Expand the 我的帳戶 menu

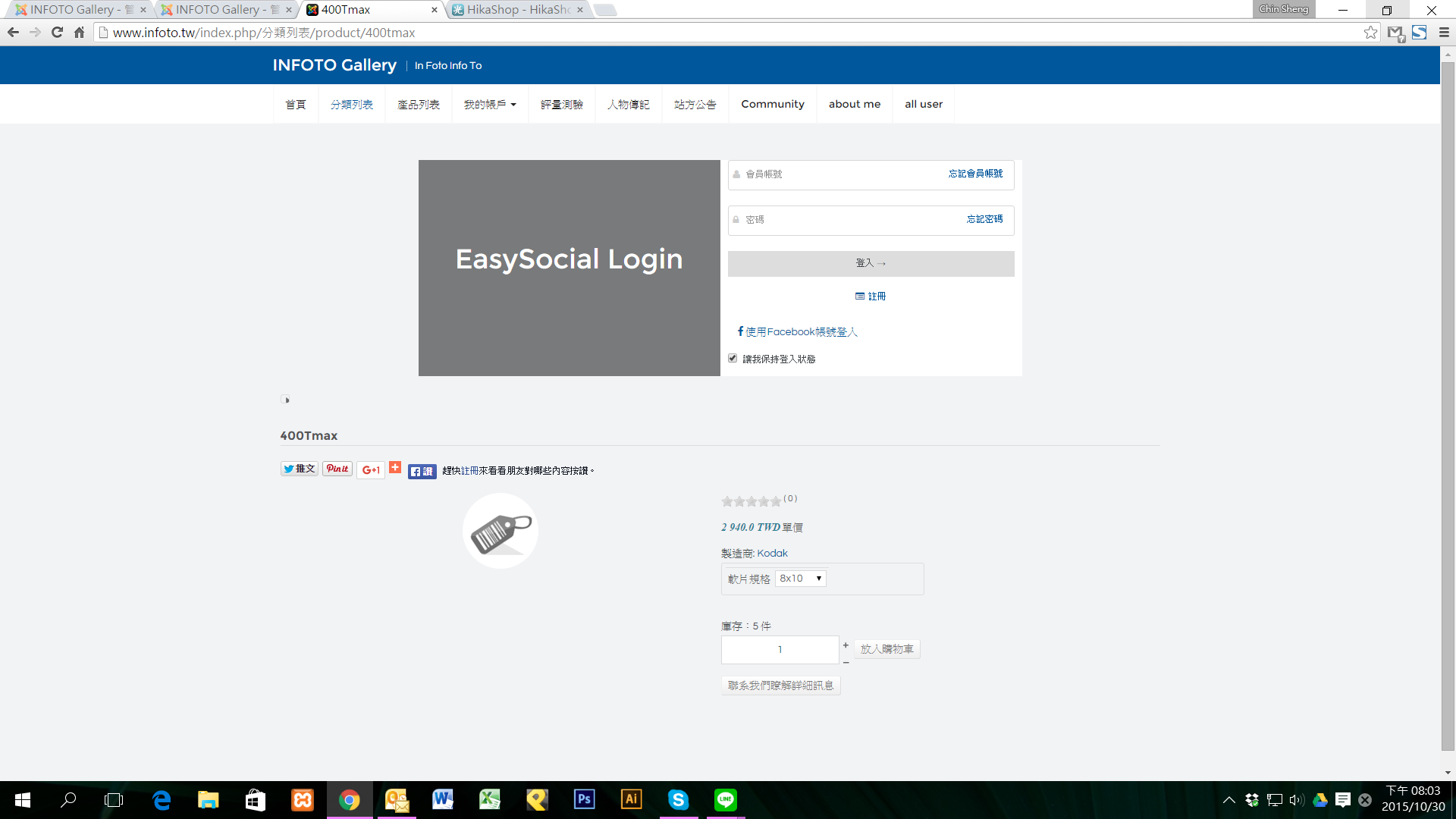(x=490, y=104)
